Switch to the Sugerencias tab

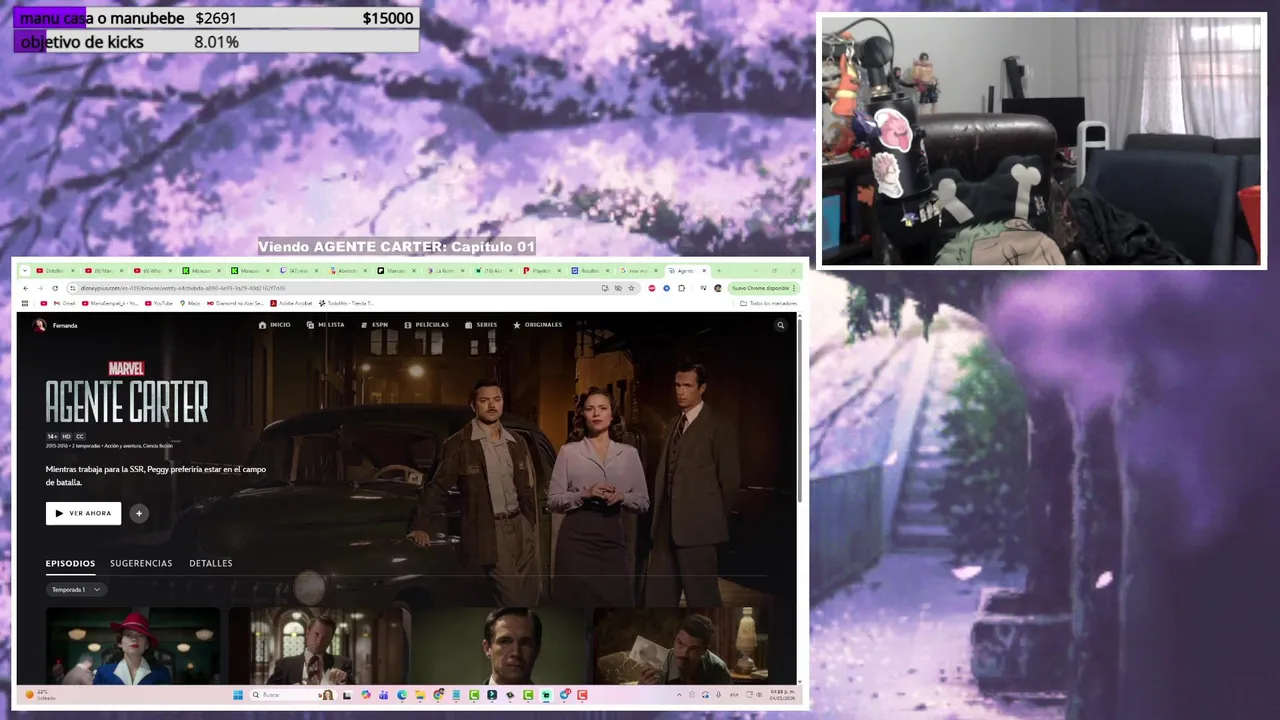[x=141, y=563]
